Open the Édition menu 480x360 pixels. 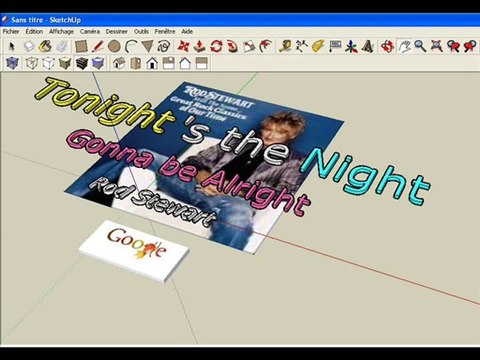(34, 31)
